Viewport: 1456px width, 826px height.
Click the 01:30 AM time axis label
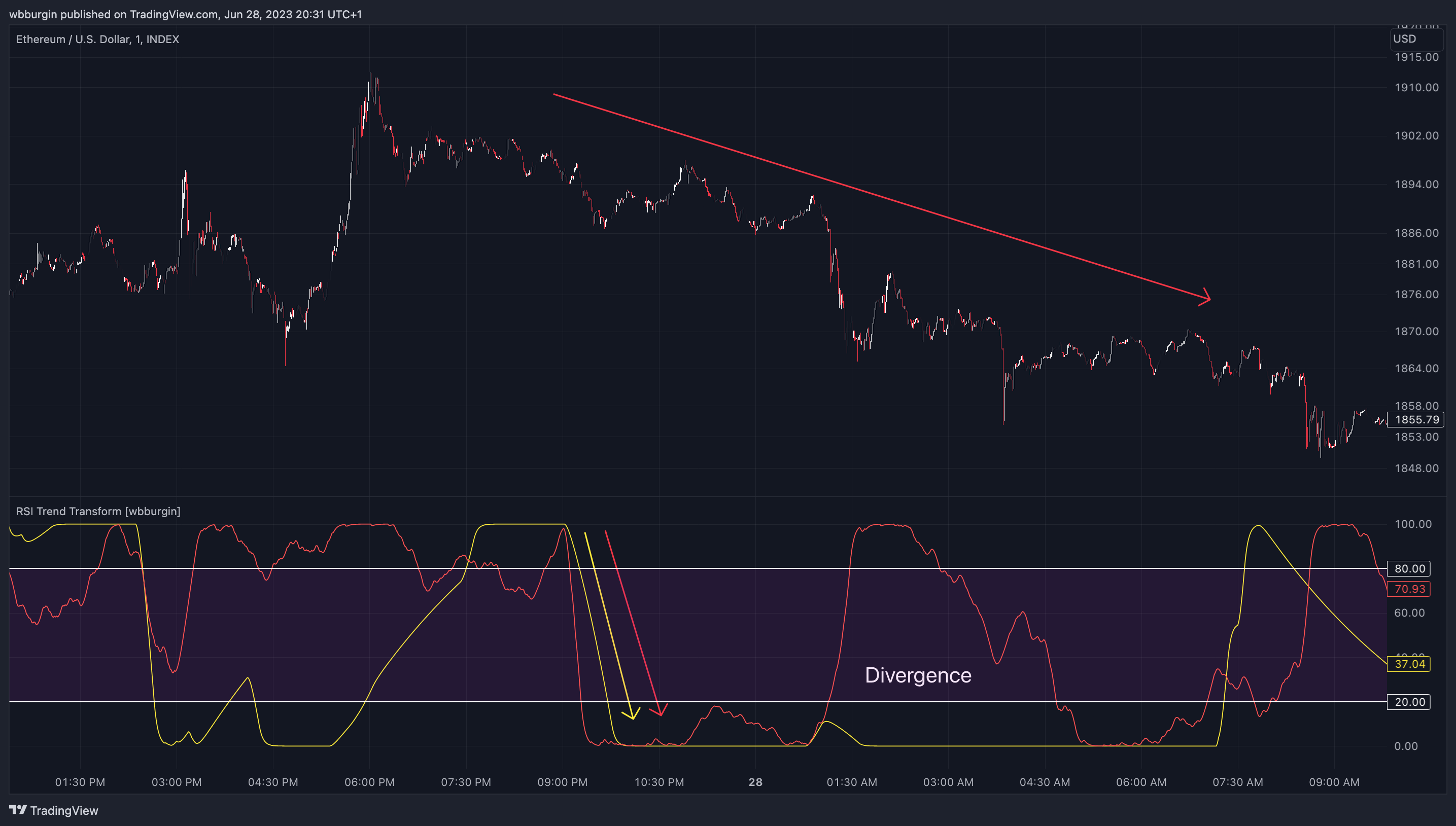pos(852,782)
